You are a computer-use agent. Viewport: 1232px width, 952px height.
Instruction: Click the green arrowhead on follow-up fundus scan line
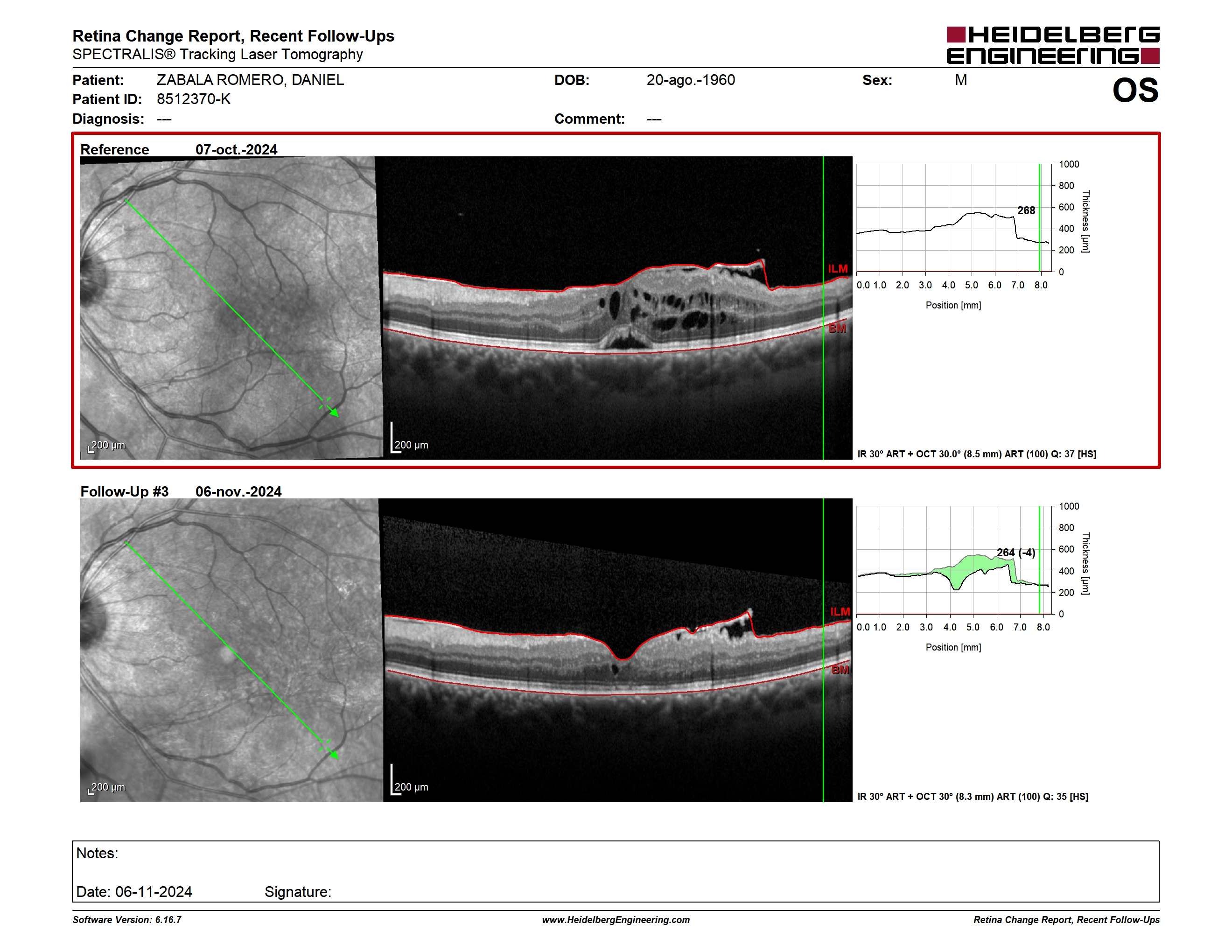coord(334,755)
